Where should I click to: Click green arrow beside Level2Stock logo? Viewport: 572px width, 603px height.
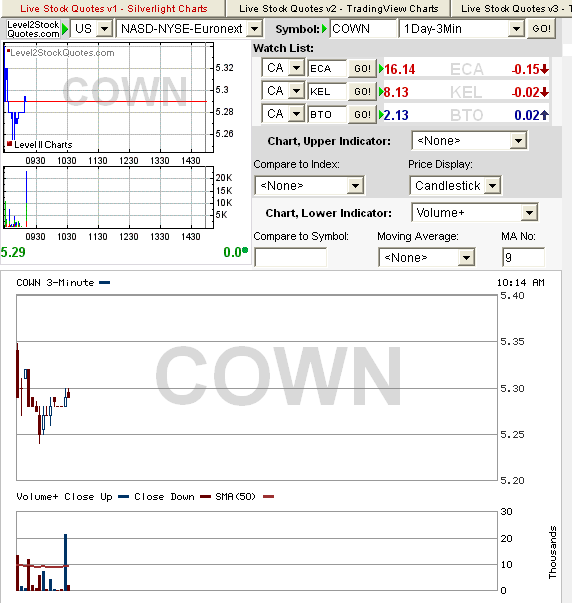tap(65, 29)
